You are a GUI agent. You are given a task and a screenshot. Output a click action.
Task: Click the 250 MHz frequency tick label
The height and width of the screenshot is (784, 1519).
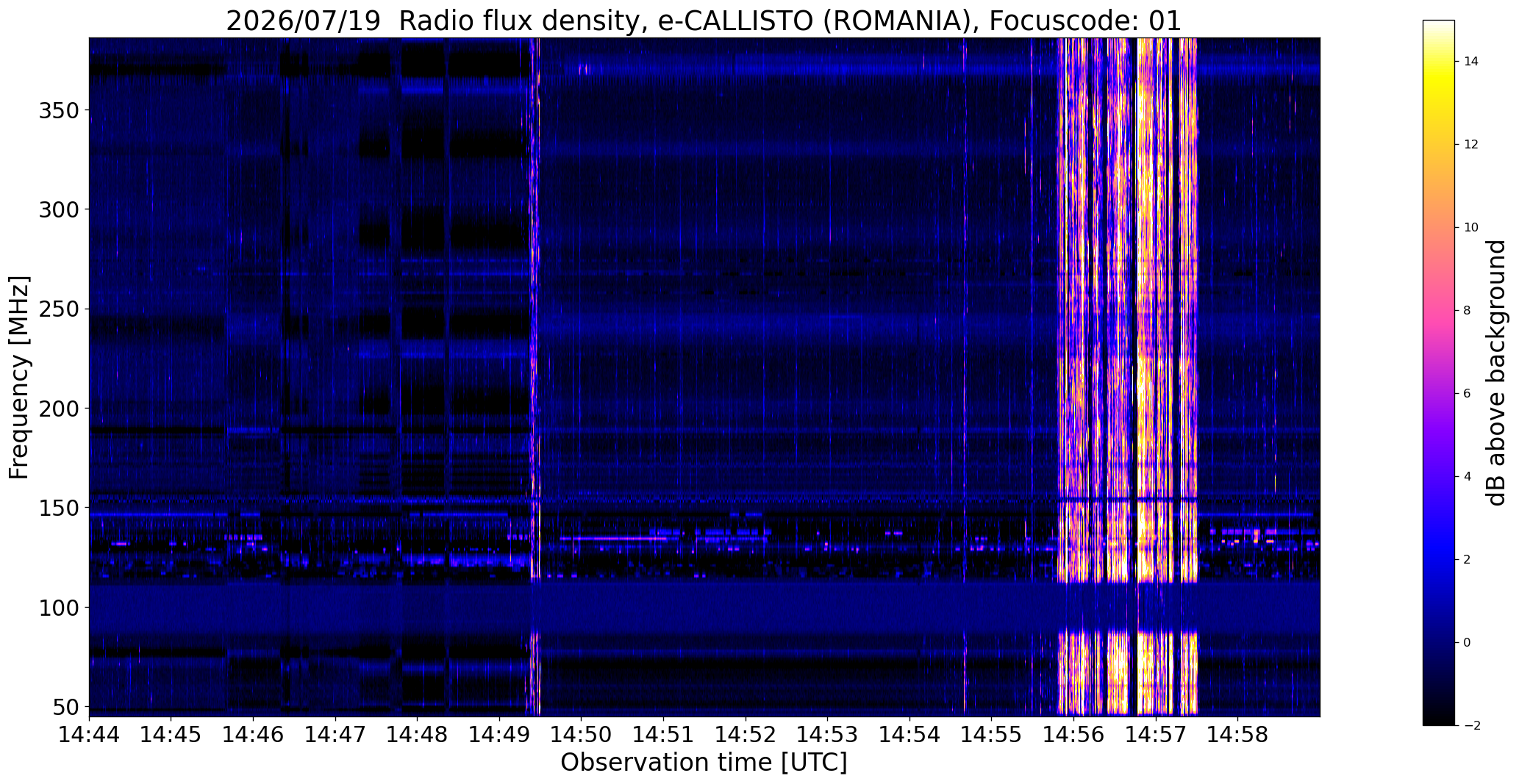coord(59,309)
